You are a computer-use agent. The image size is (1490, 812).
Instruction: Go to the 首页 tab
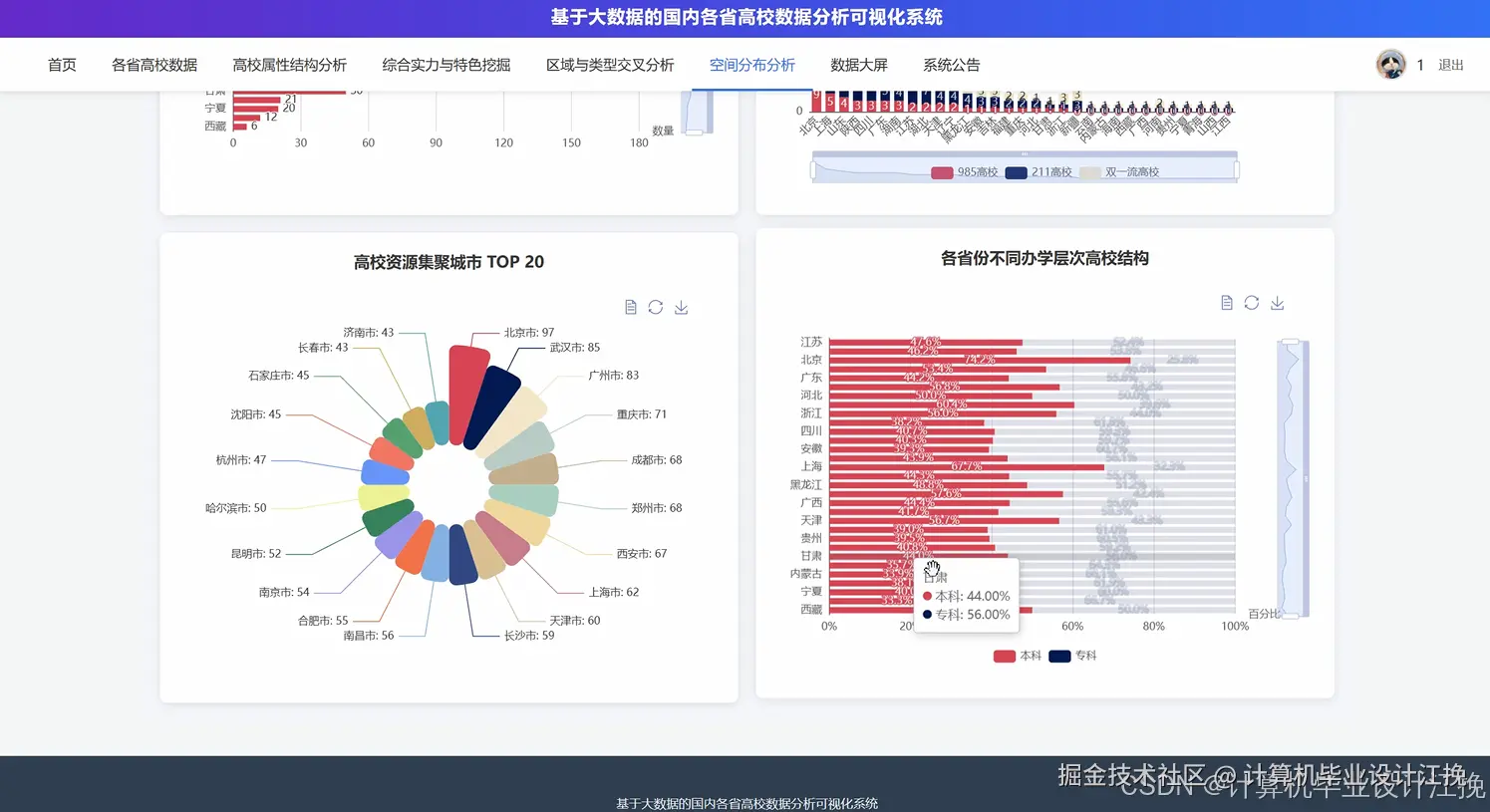[62, 65]
